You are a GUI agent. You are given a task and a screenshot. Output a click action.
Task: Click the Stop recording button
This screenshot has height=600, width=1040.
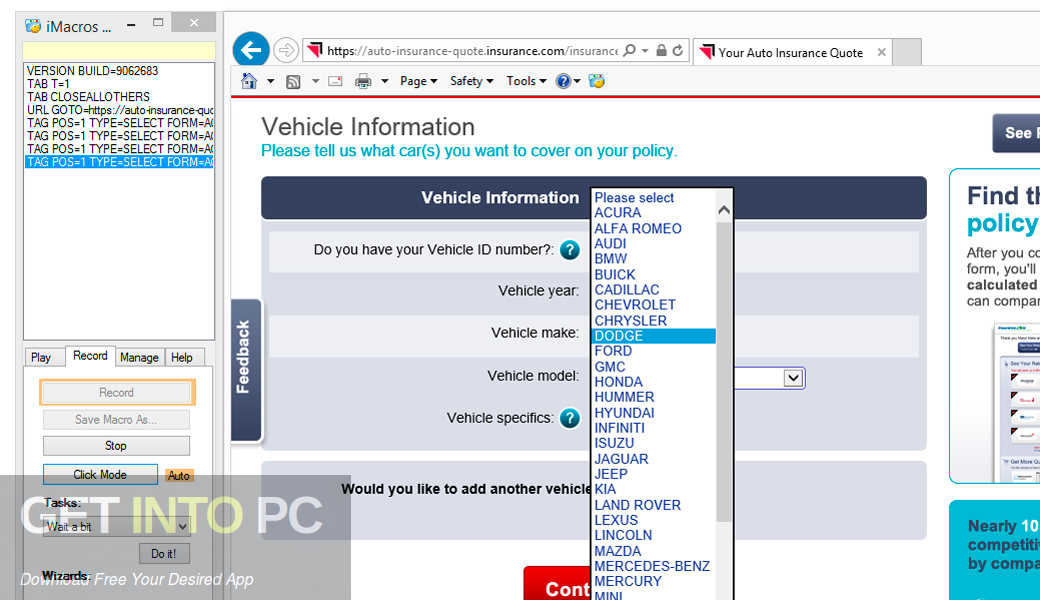pos(116,446)
